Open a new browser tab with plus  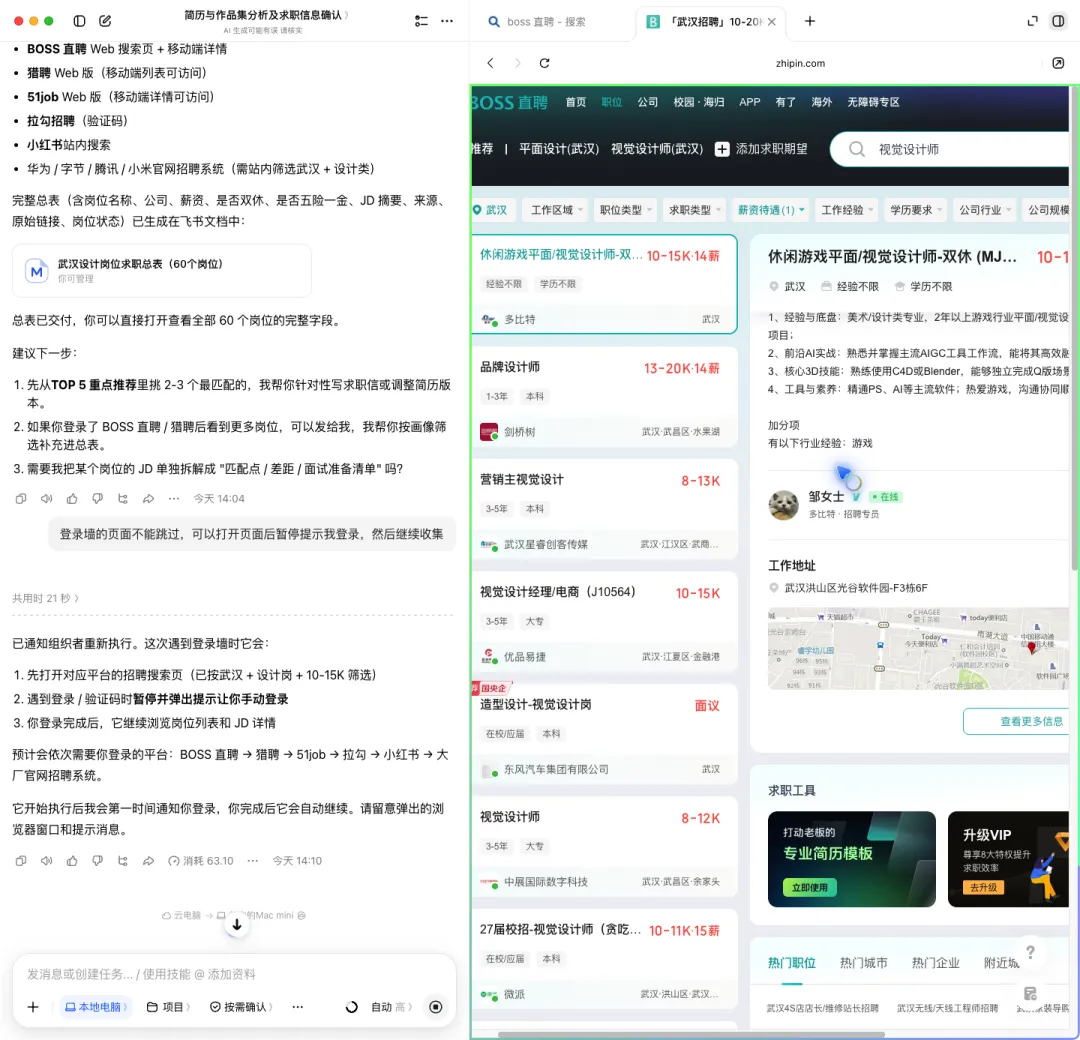click(x=810, y=21)
